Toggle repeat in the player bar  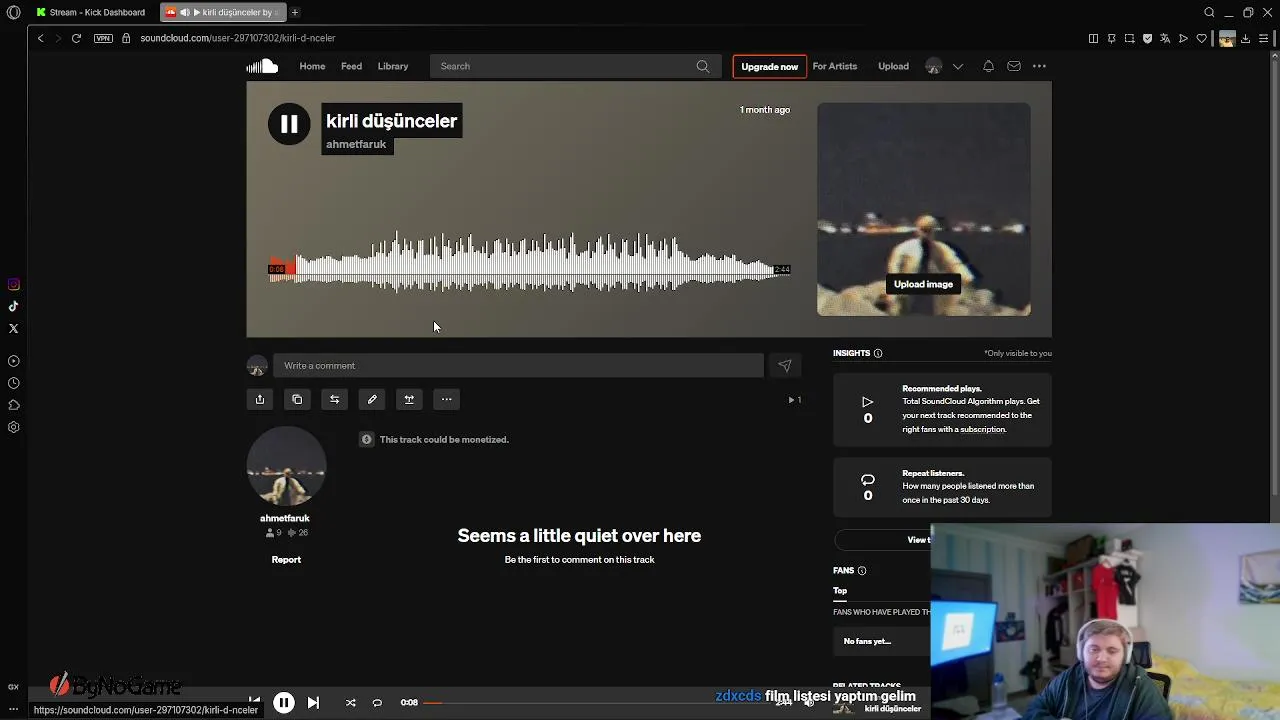coord(377,703)
